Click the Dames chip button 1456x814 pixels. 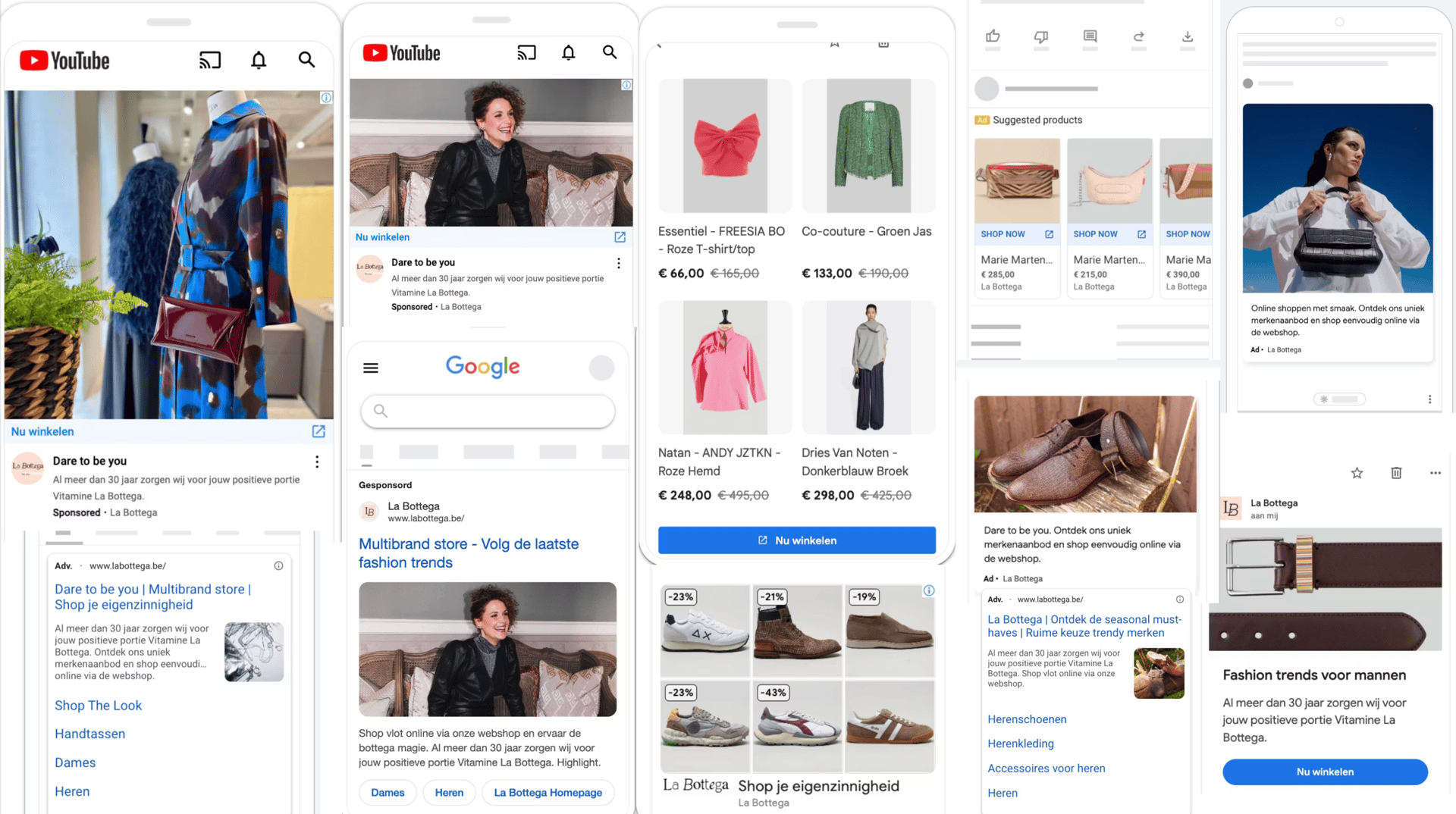click(x=388, y=793)
